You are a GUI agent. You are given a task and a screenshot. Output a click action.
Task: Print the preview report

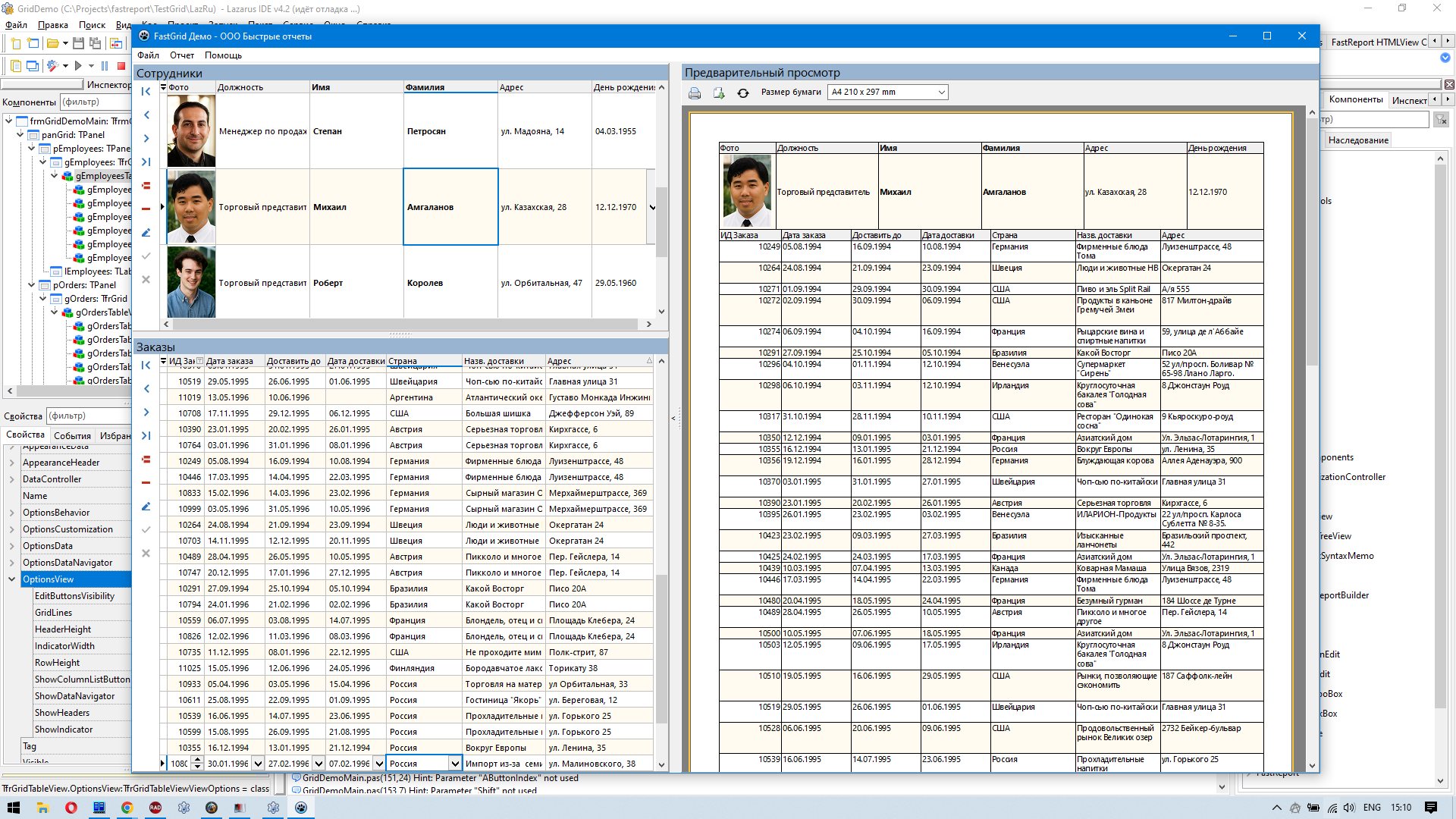[x=695, y=93]
